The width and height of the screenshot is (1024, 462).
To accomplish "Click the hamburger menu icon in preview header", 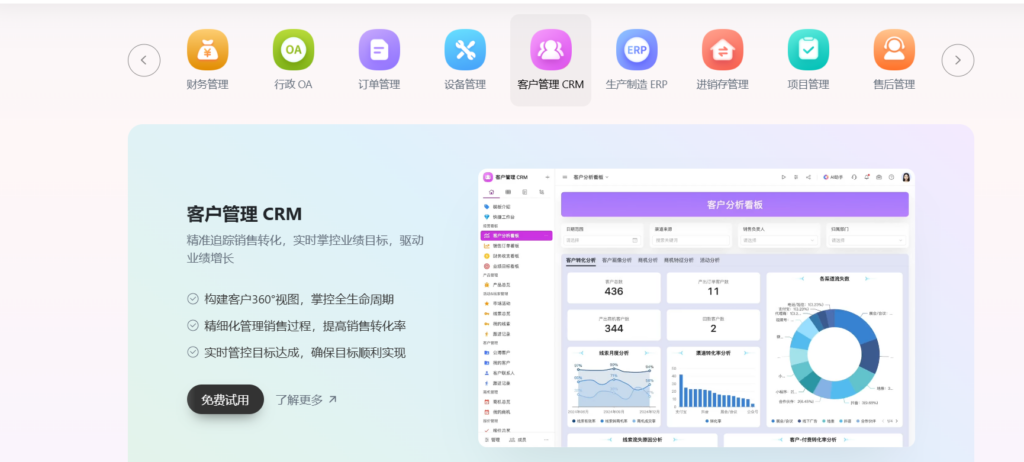I will (x=565, y=177).
